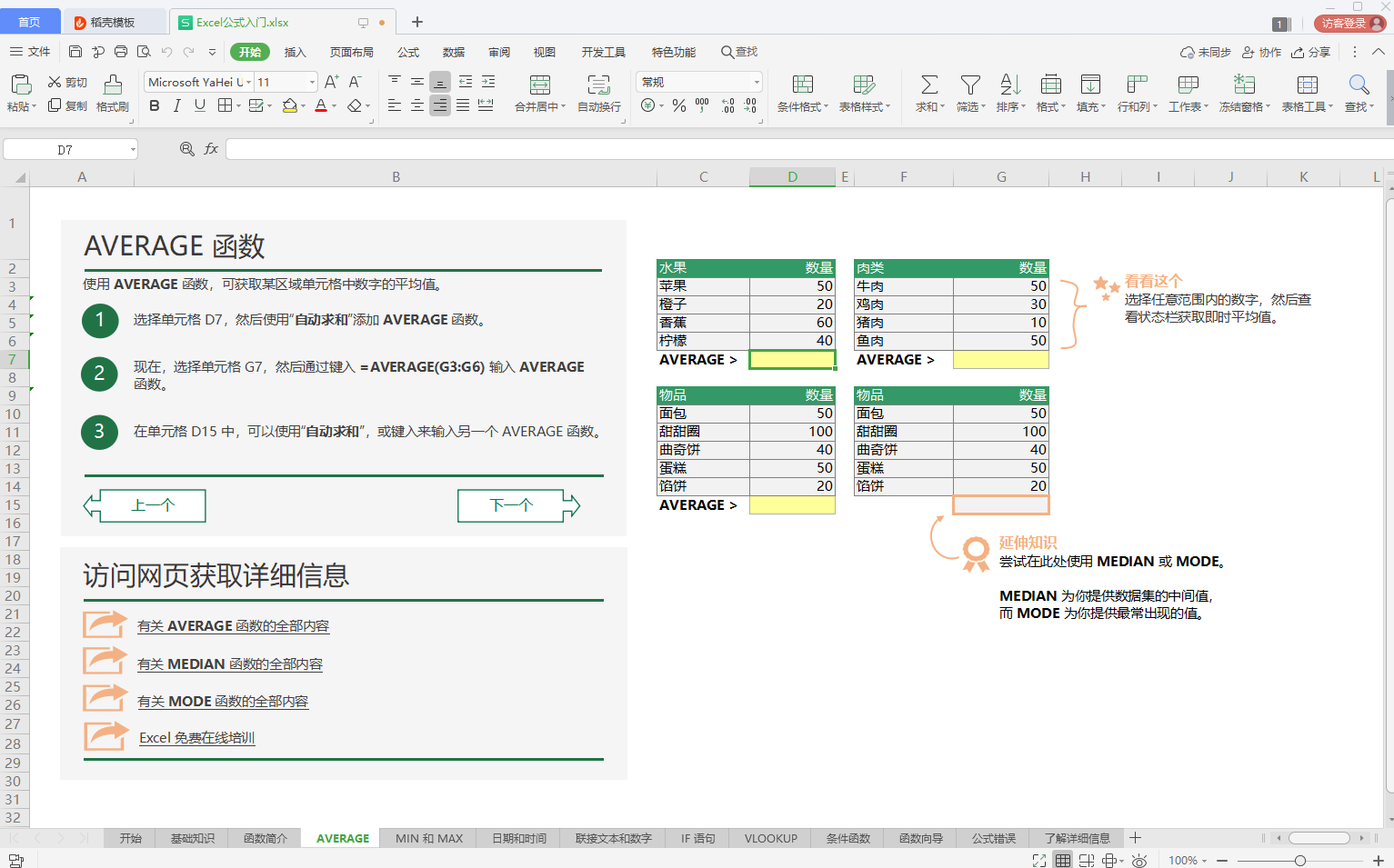
Task: Toggle bottom vertical alignment
Action: click(x=440, y=82)
